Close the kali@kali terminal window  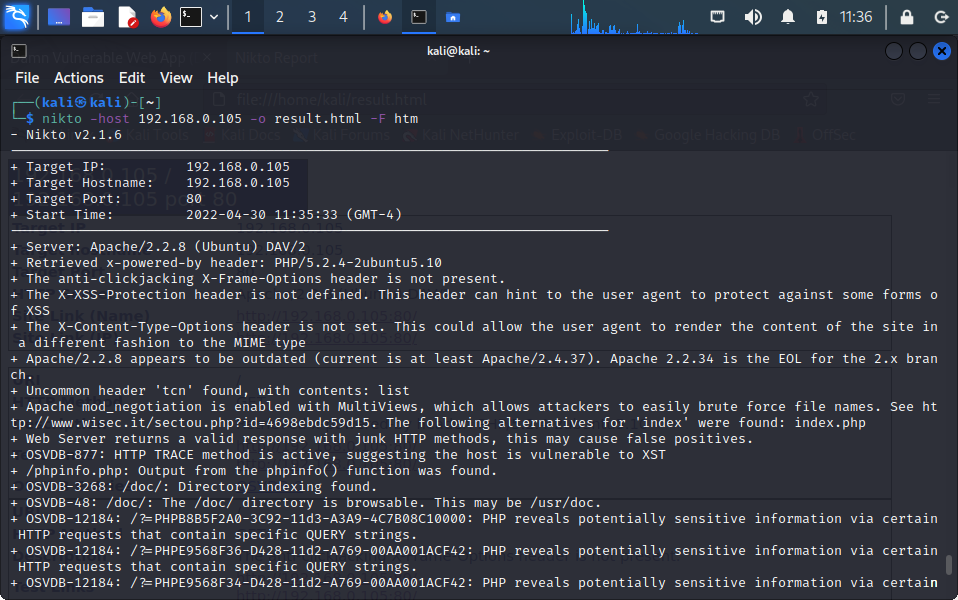coord(942,51)
